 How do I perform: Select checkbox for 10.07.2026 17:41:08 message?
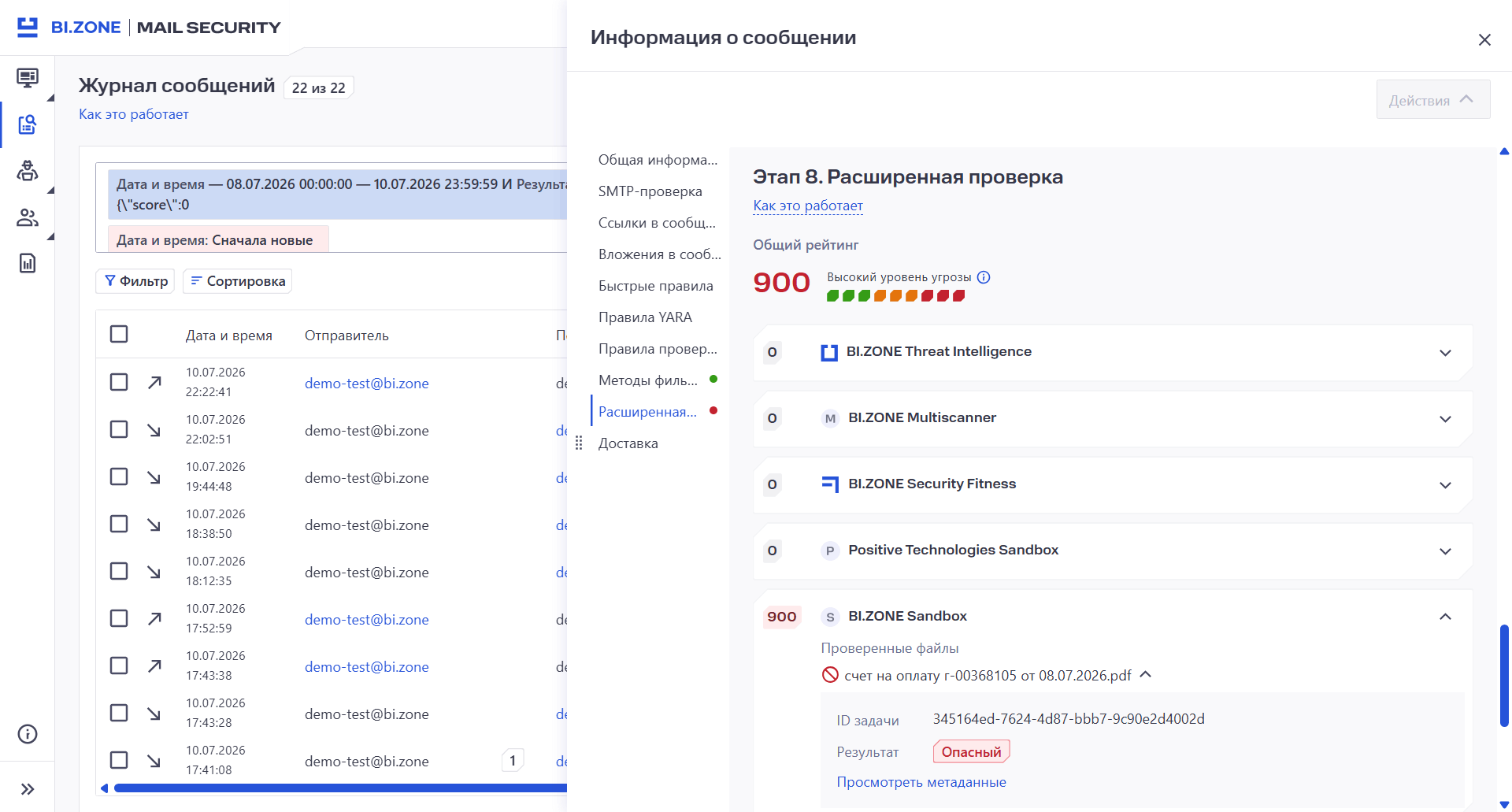(119, 760)
